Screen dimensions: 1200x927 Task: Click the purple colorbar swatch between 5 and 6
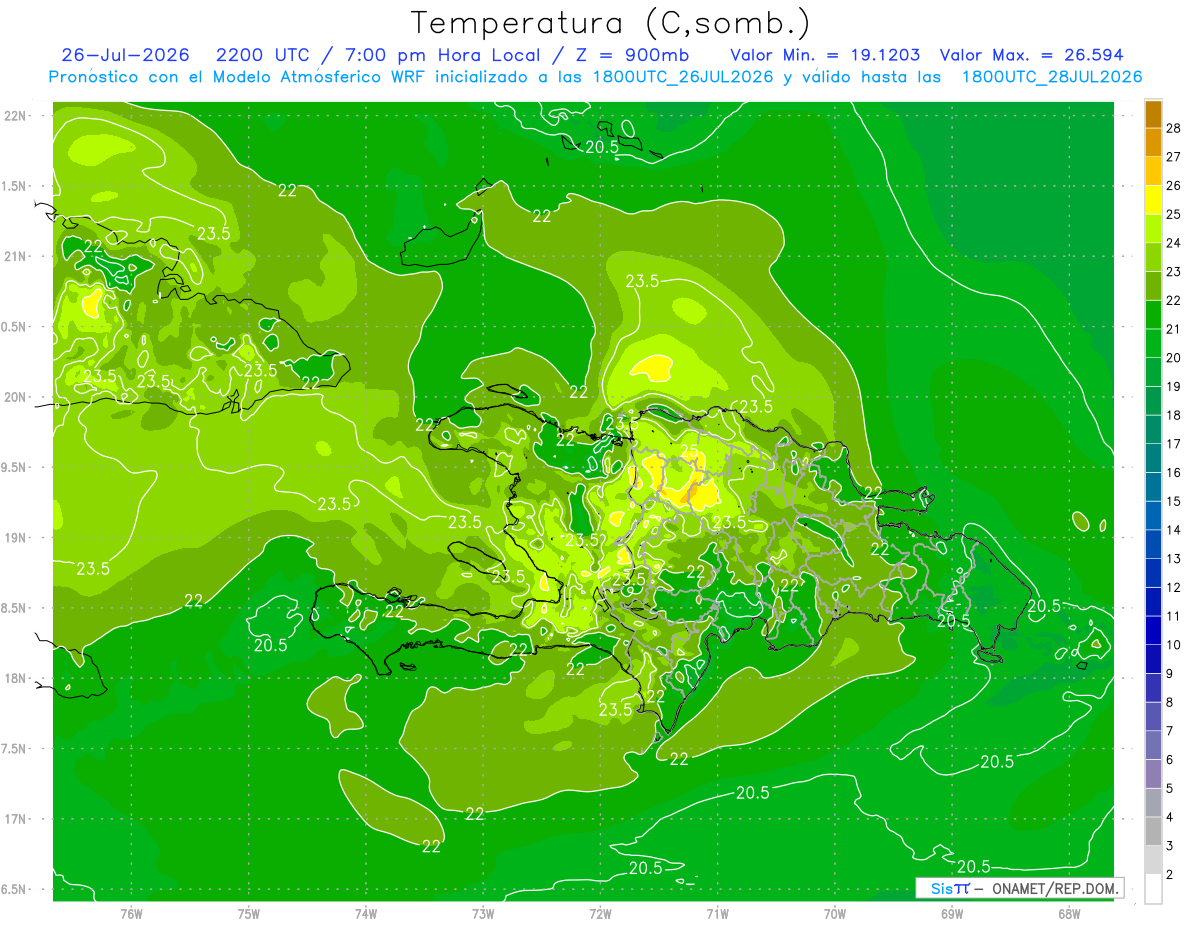click(1153, 774)
